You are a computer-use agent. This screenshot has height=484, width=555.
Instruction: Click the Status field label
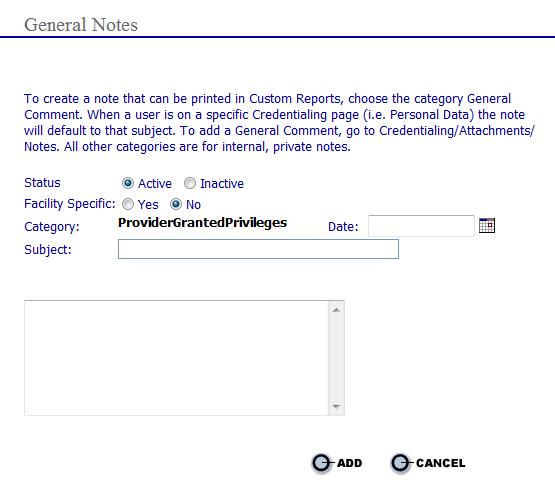[x=42, y=183]
